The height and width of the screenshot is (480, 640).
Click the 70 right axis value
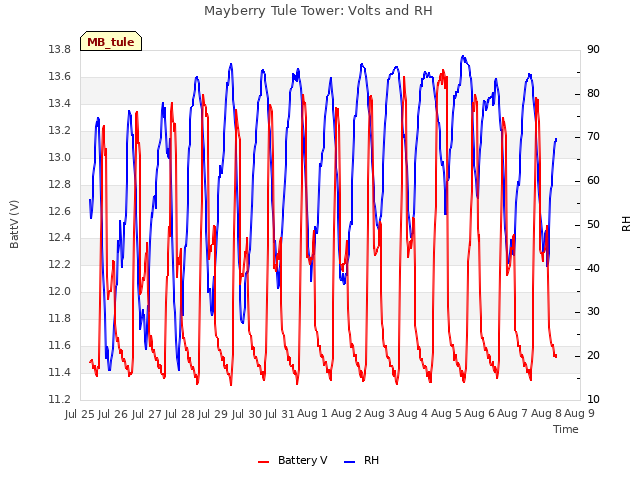pos(593,137)
